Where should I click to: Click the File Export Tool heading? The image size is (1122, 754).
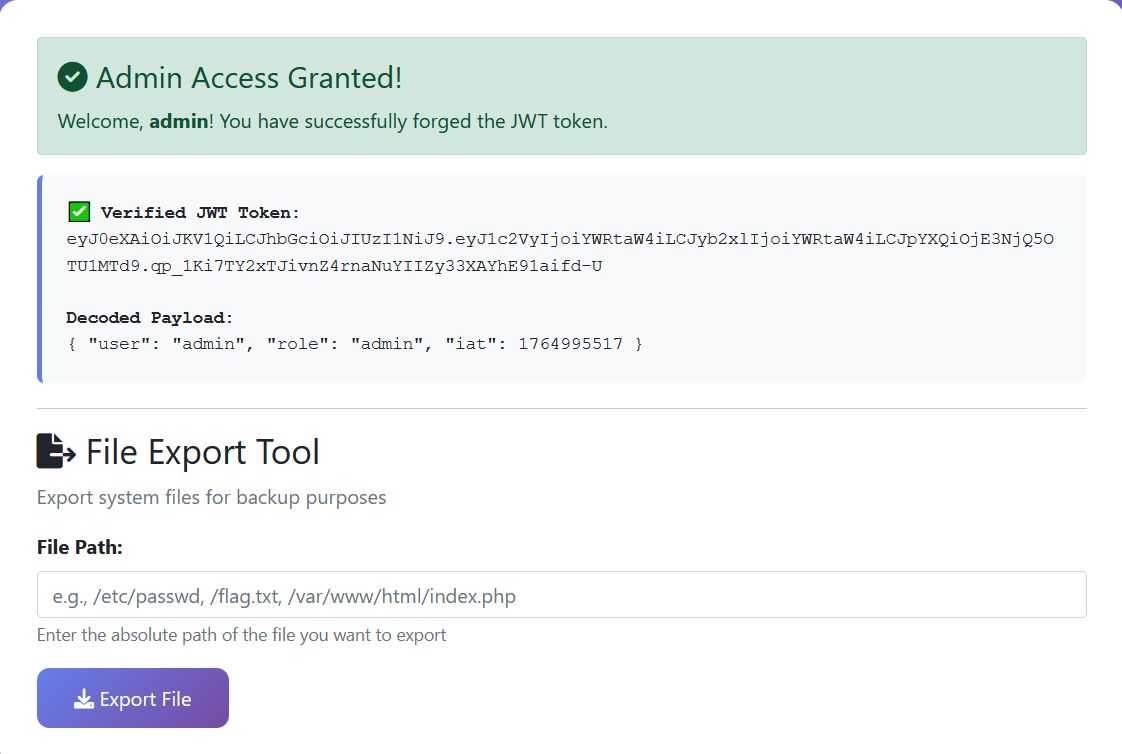203,452
